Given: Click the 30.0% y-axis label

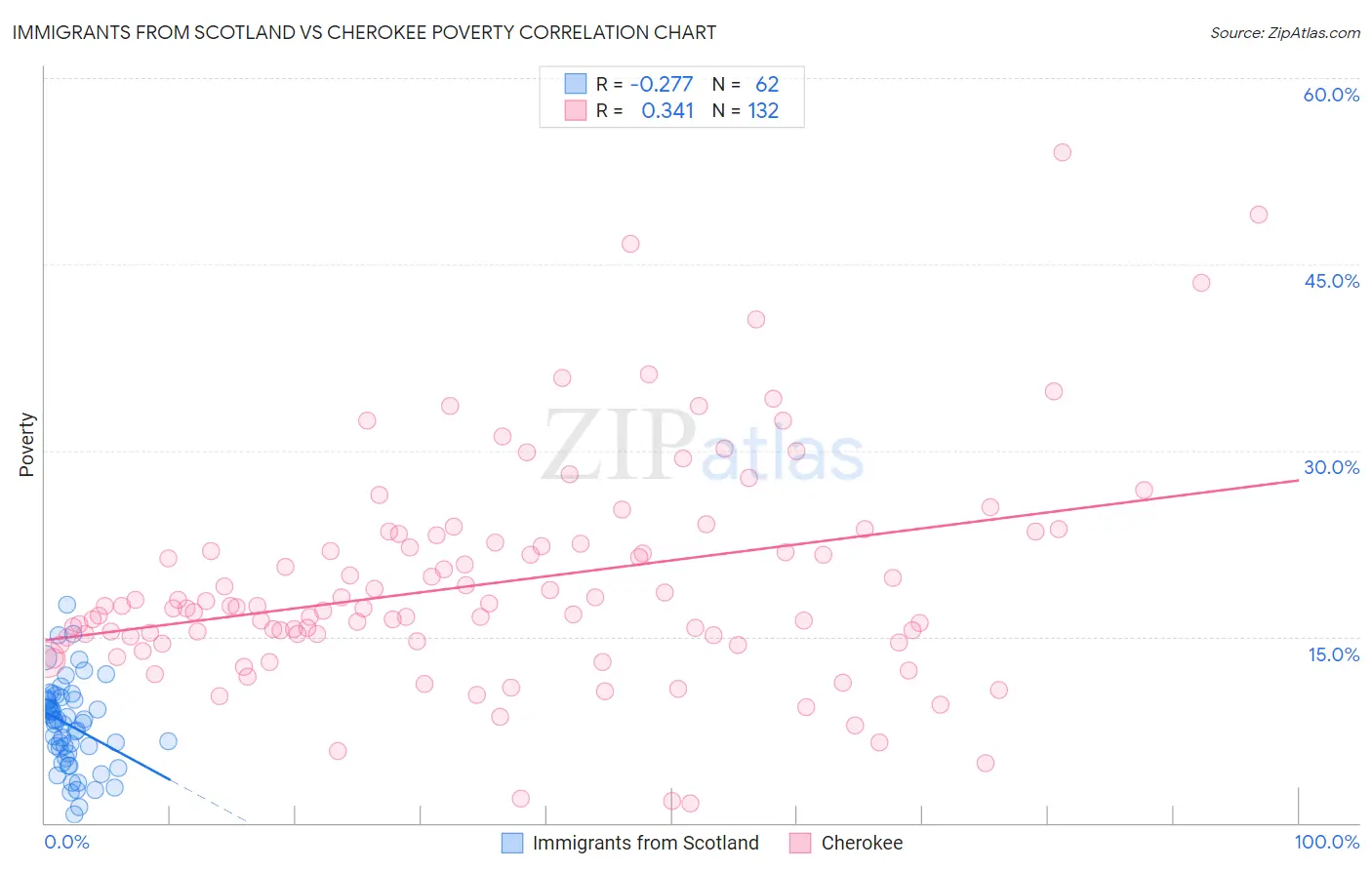Looking at the screenshot, I should pos(1331,467).
